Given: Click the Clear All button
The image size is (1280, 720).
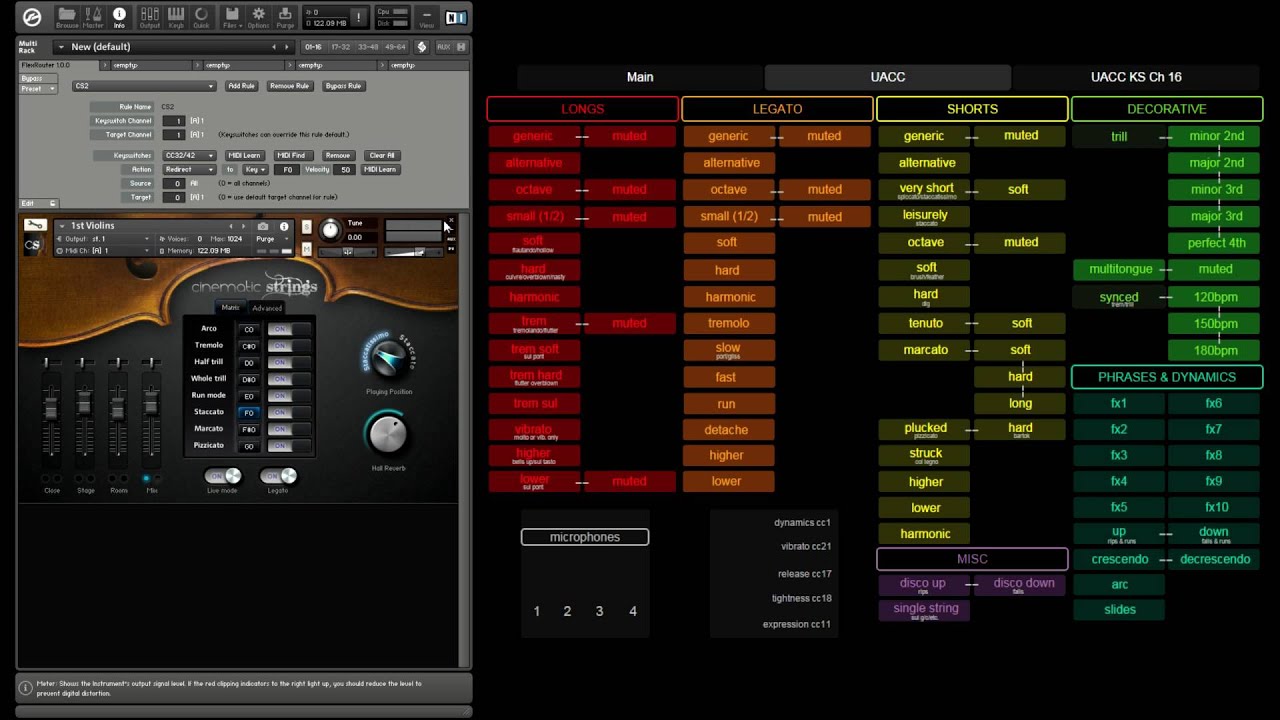Looking at the screenshot, I should point(382,156).
